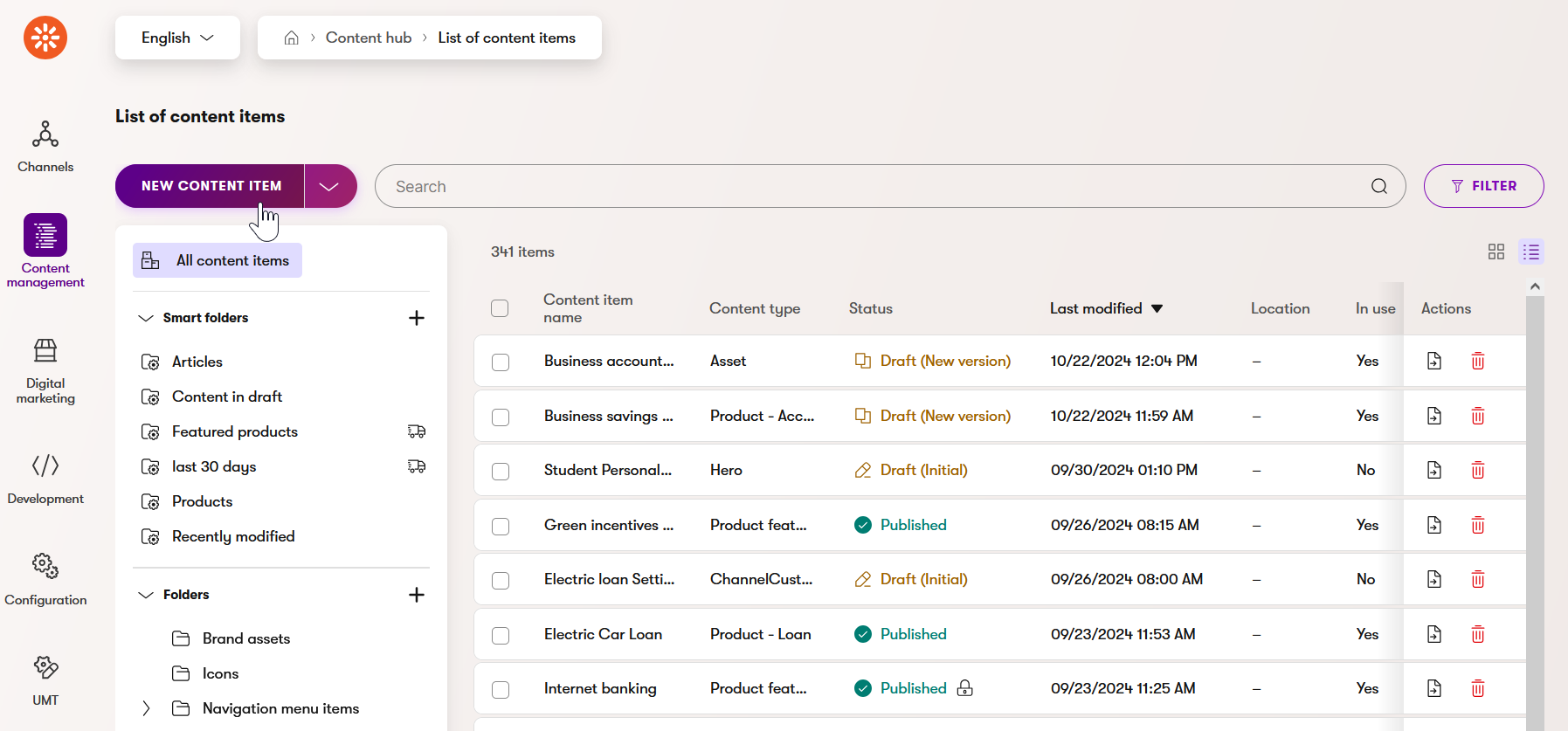
Task: Open the UMT sidebar item
Action: click(x=45, y=681)
